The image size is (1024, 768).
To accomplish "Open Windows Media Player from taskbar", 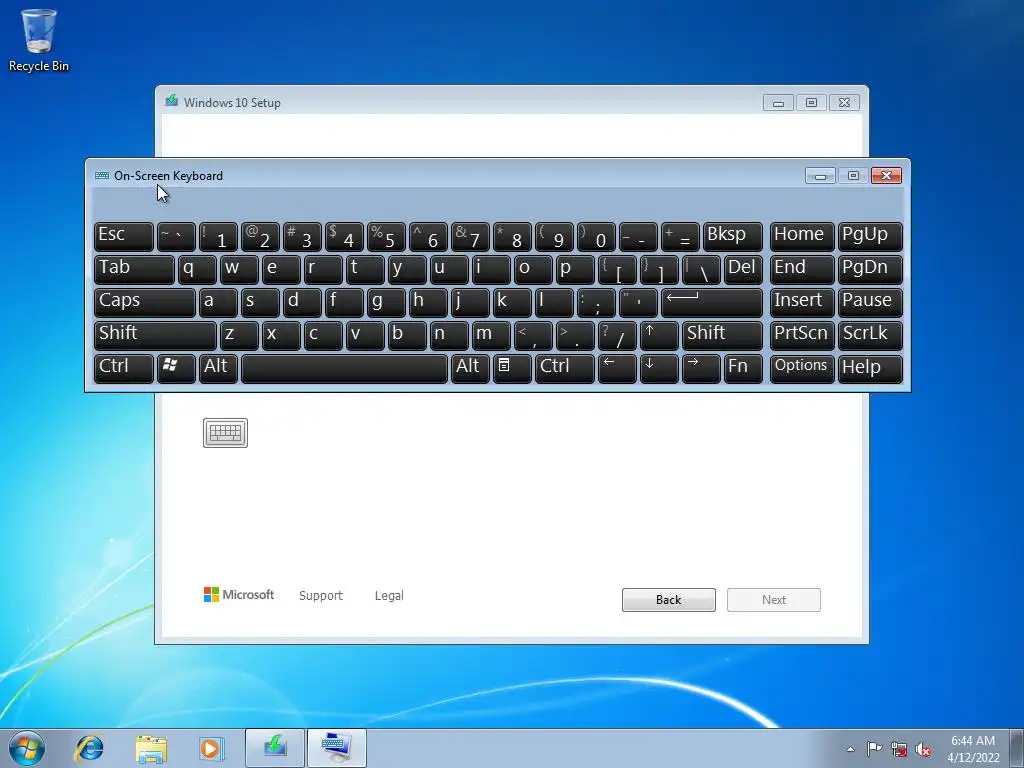I will 211,748.
